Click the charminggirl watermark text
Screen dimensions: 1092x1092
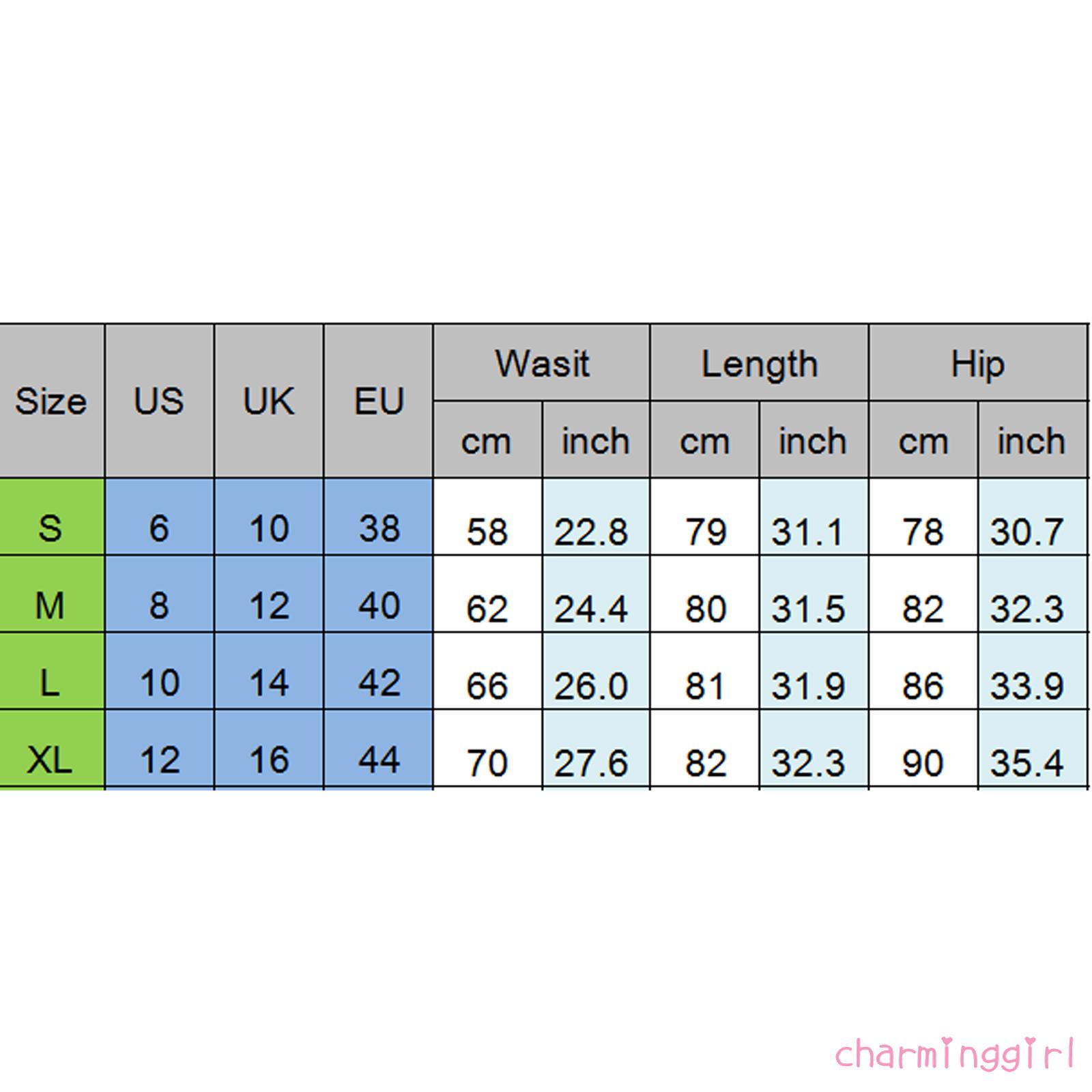[x=955, y=1054]
